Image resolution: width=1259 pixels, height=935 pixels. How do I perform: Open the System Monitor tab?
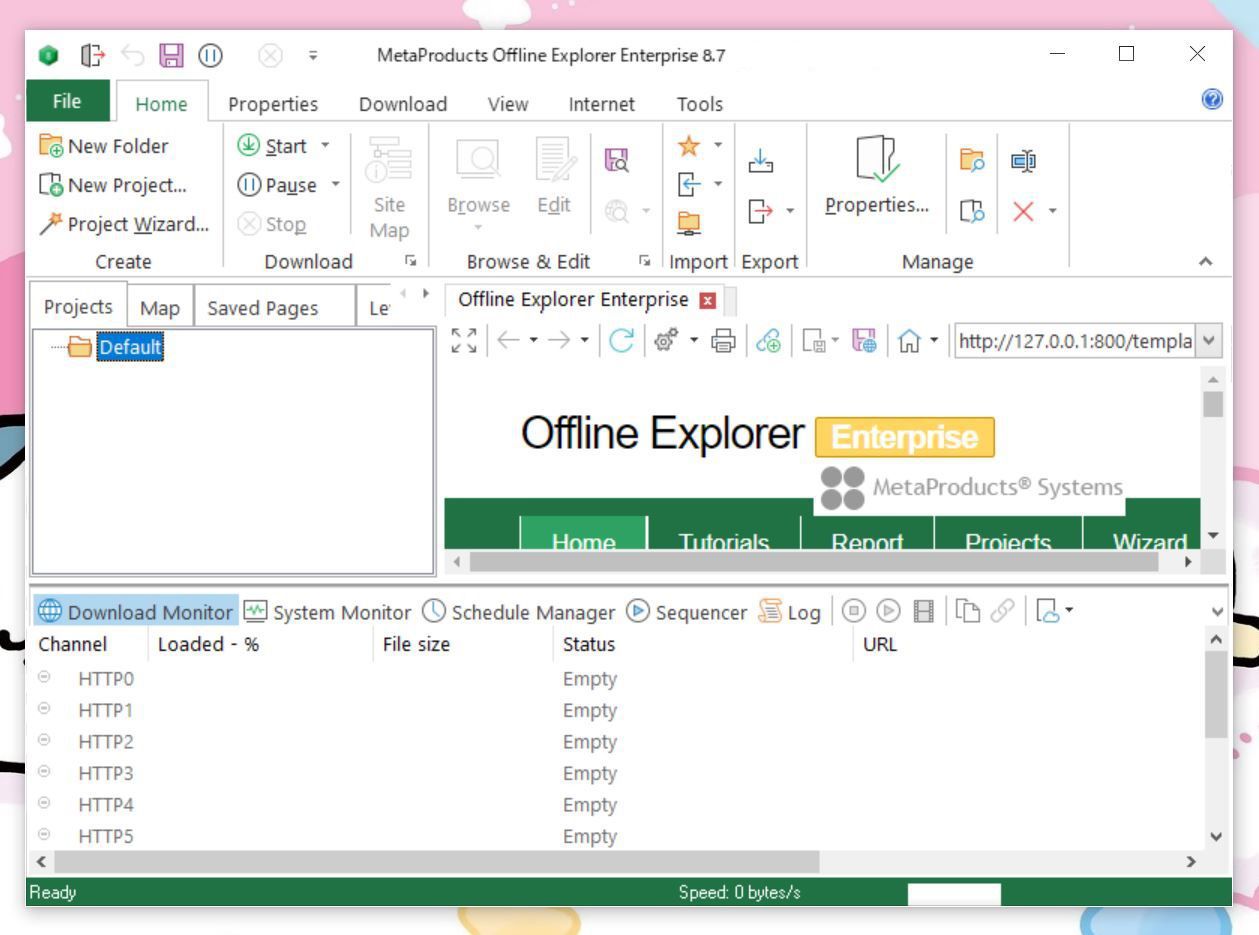pyautogui.click(x=328, y=612)
